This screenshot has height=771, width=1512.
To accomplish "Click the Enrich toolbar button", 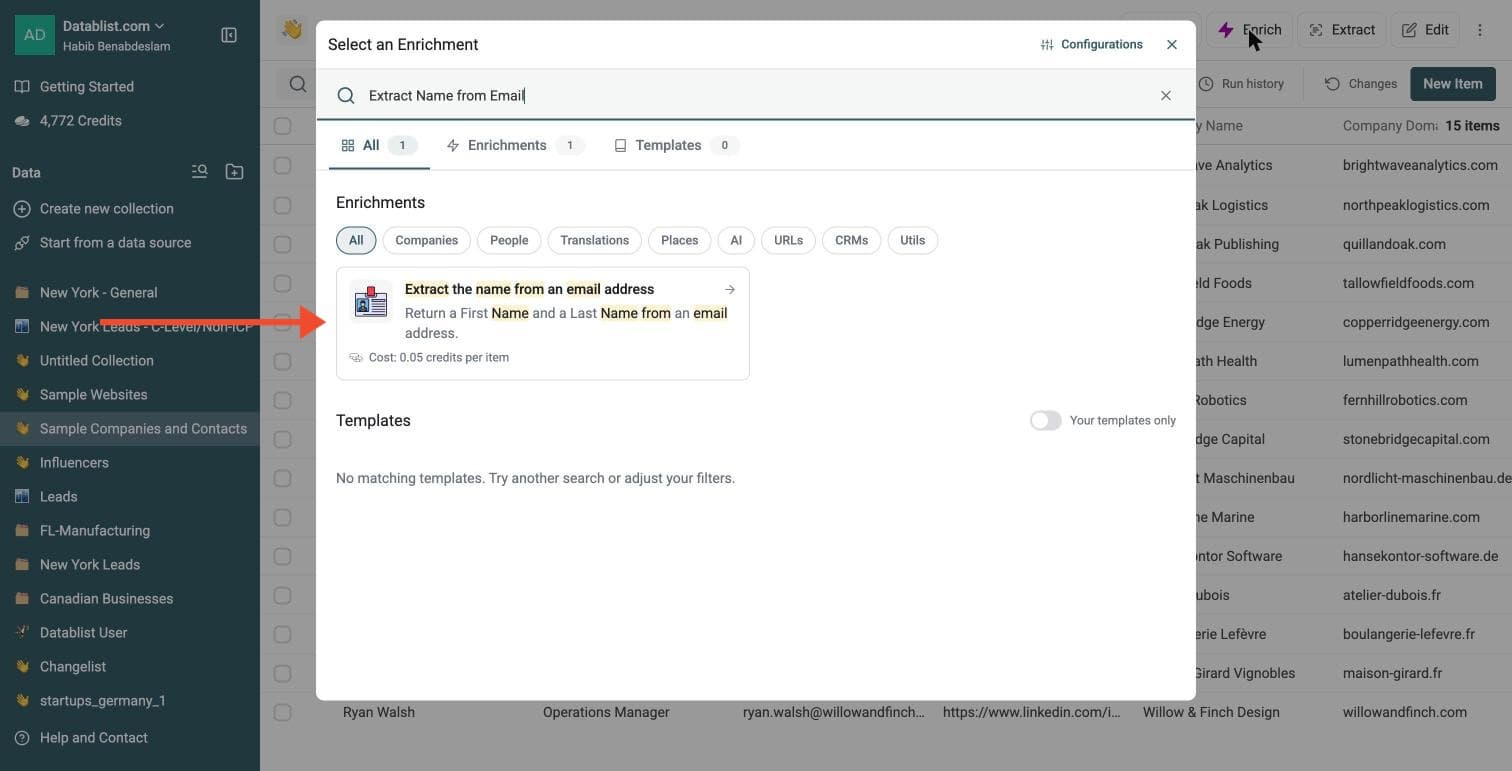I will [1250, 30].
